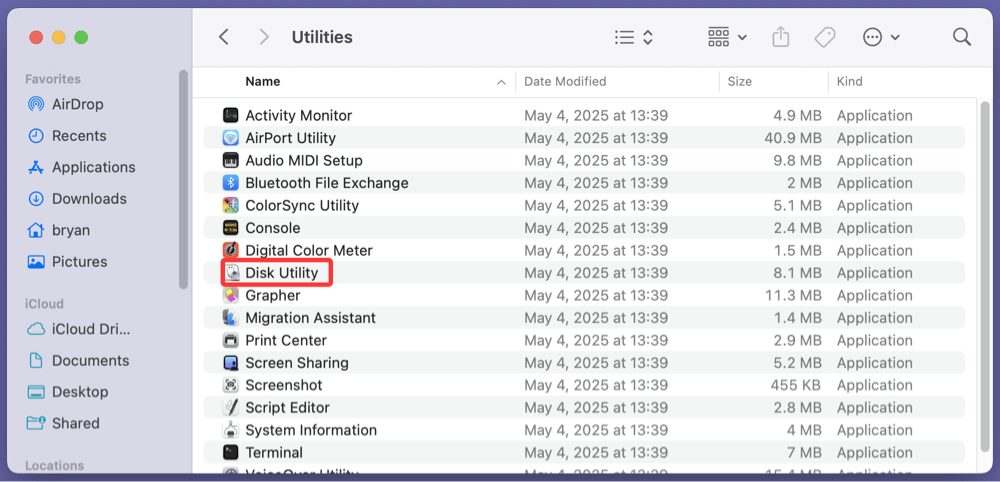Select the Grapher name text
The image size is (1000, 482).
click(273, 295)
